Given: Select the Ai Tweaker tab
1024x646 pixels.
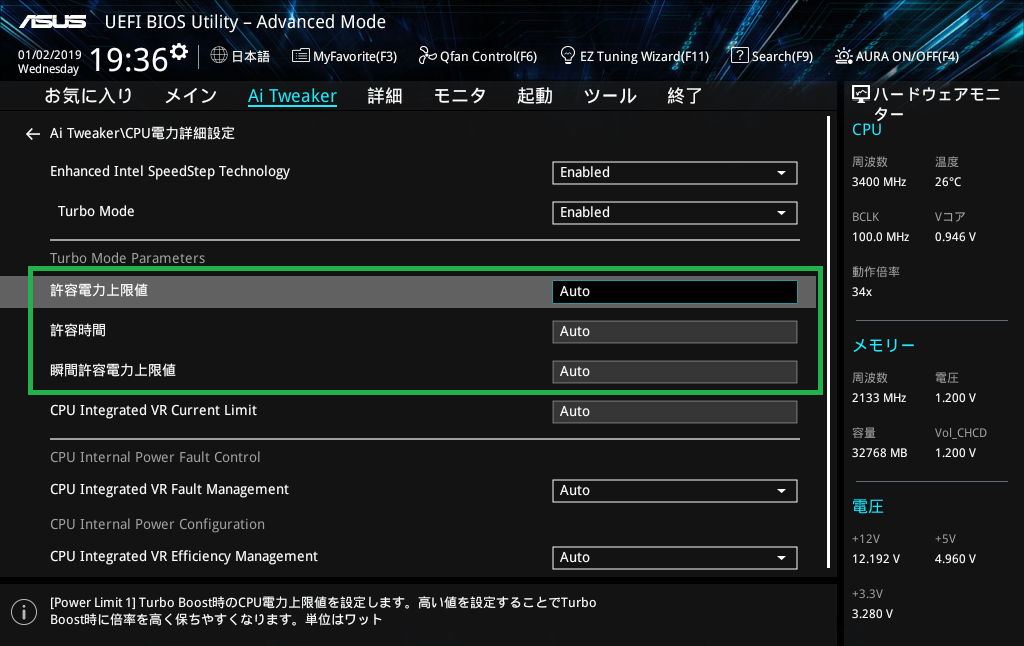Looking at the screenshot, I should [292, 96].
